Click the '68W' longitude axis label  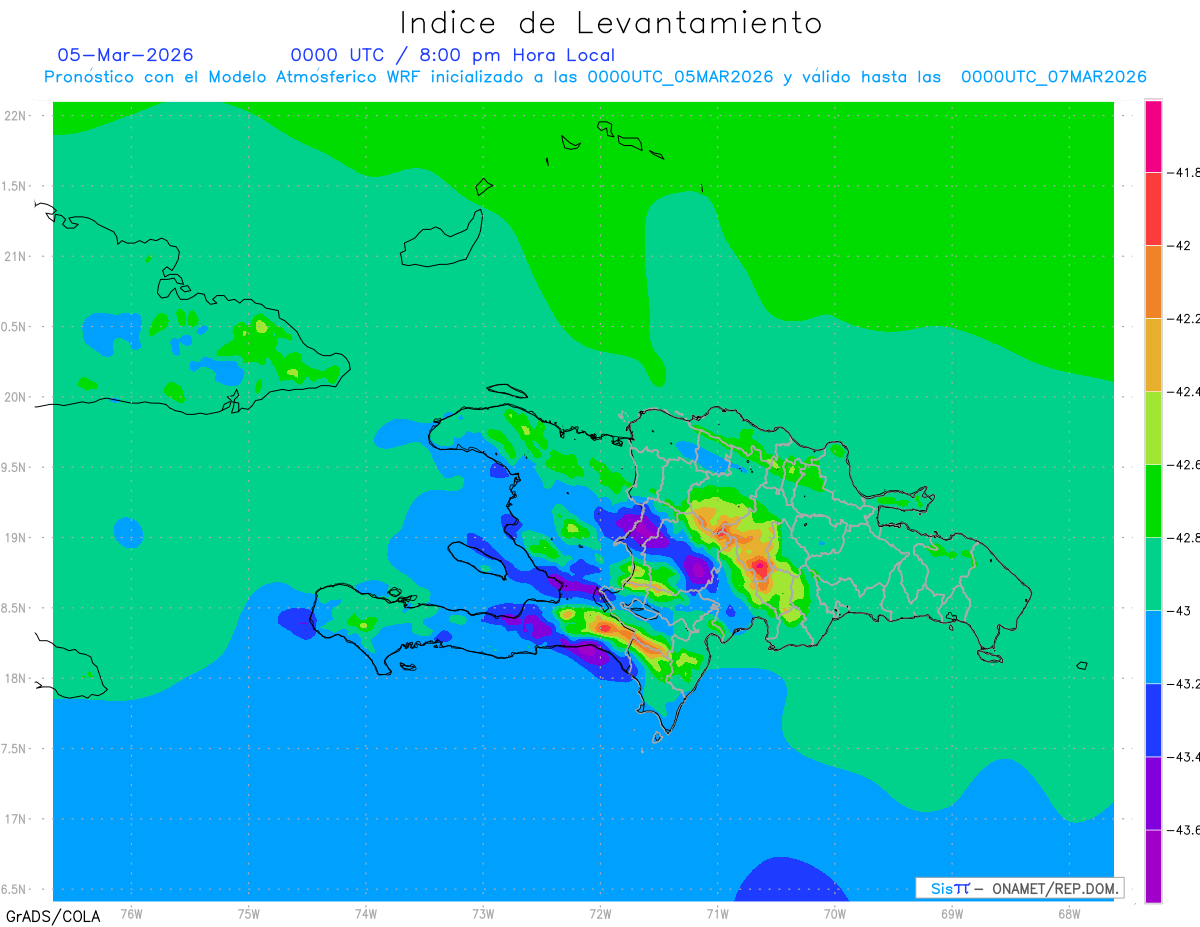point(1069,913)
